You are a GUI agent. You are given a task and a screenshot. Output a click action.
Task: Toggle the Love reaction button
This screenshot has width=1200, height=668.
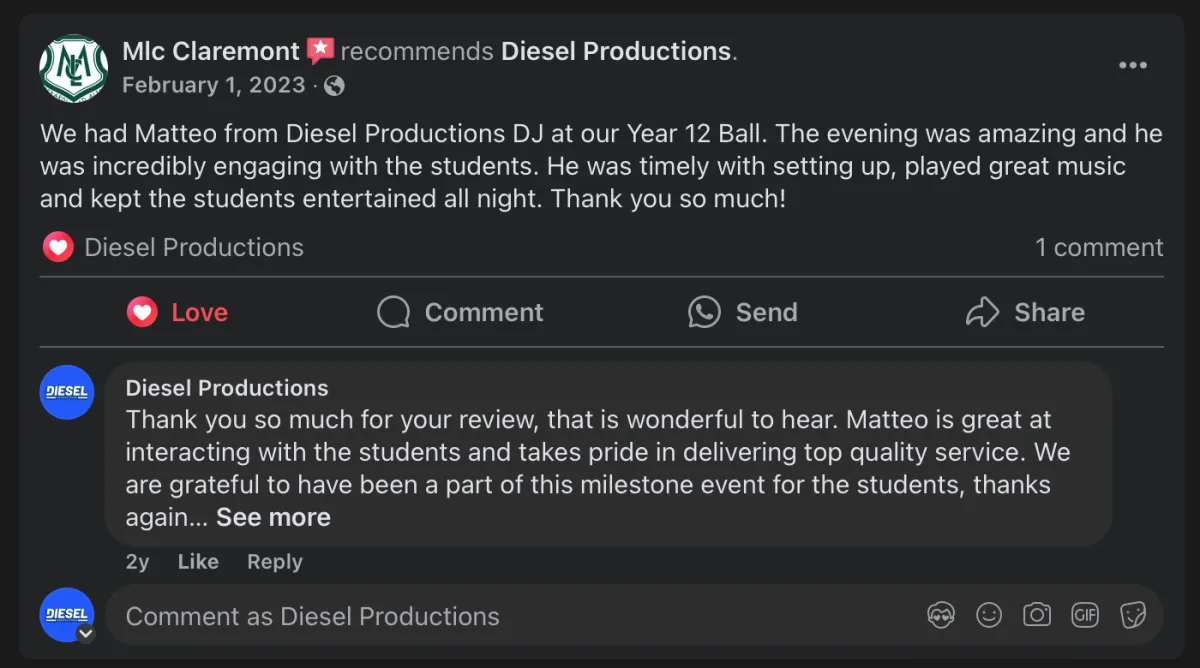point(178,312)
